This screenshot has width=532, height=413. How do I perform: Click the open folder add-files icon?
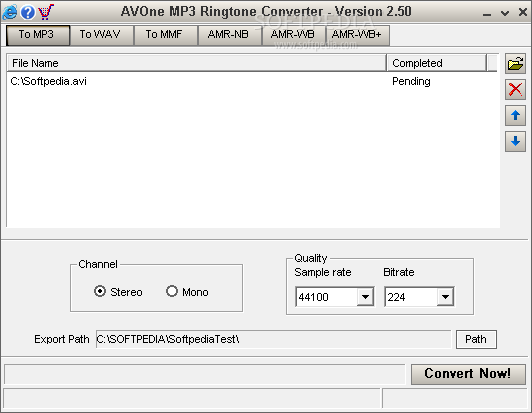tap(515, 63)
